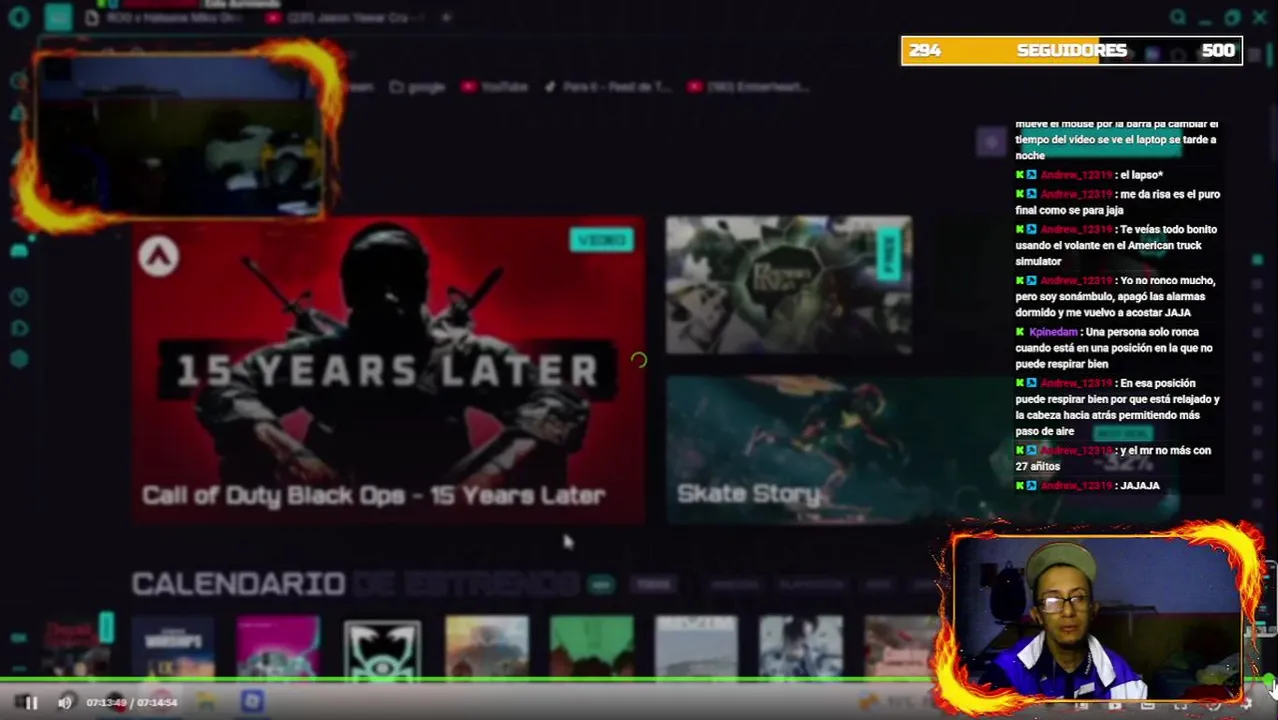
Task: Open the Para ti - Feed bookmark
Action: 608,87
